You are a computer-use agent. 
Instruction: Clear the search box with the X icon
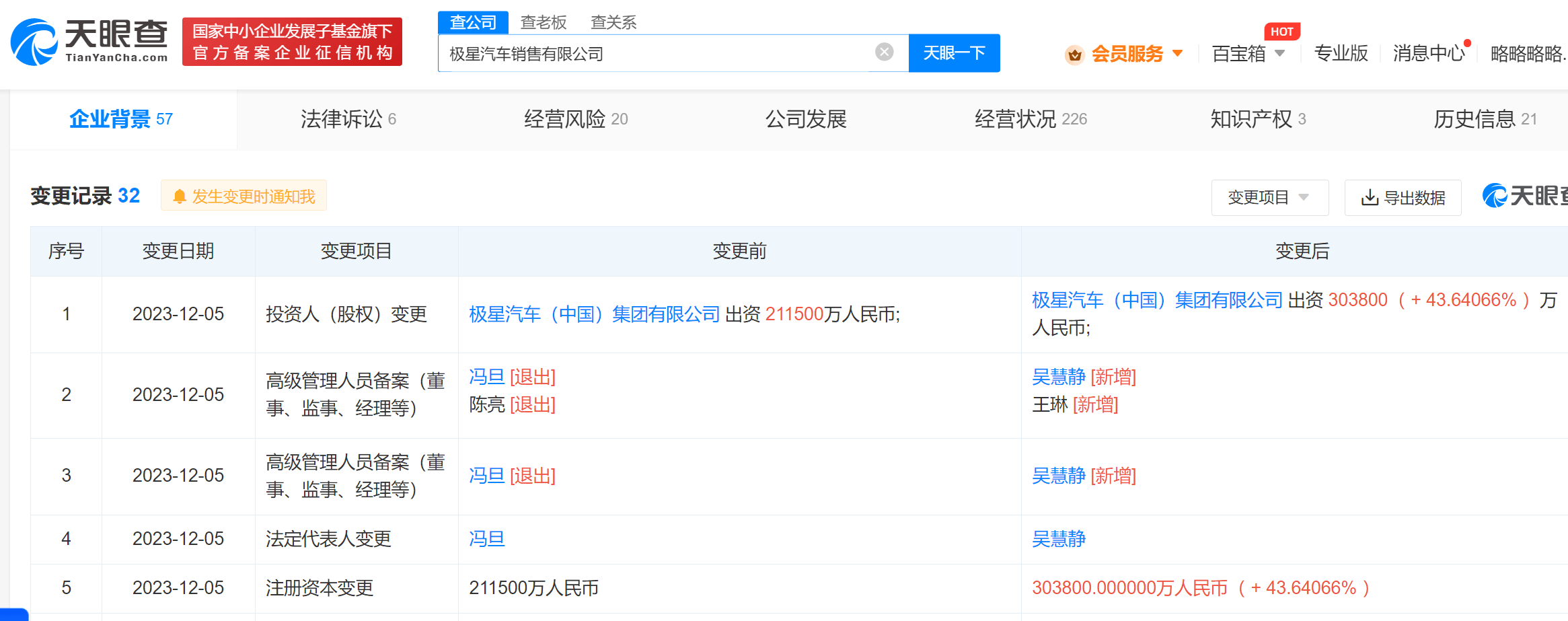click(884, 52)
